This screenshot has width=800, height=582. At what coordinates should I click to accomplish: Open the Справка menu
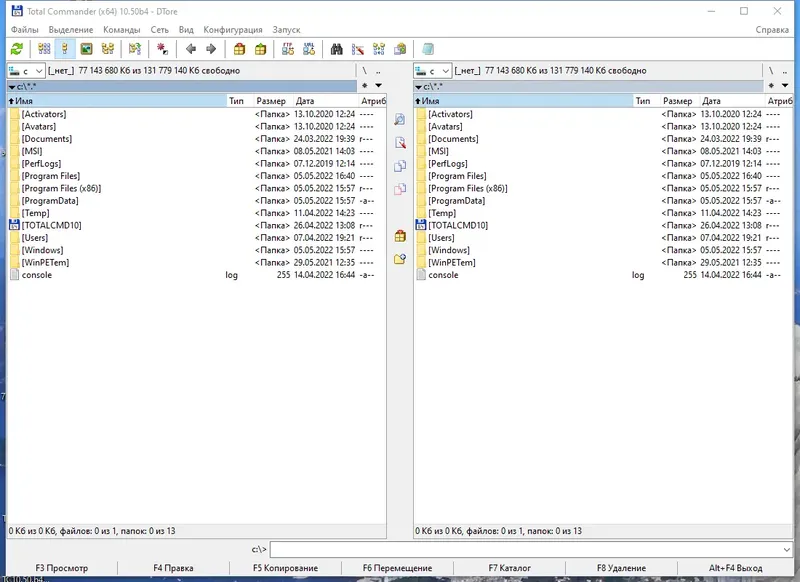(772, 30)
